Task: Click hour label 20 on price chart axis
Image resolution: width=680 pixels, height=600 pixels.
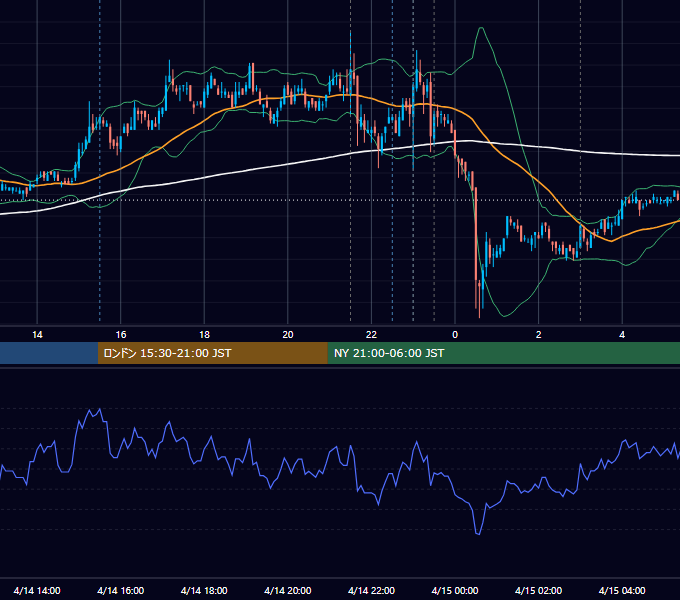Action: 288,335
